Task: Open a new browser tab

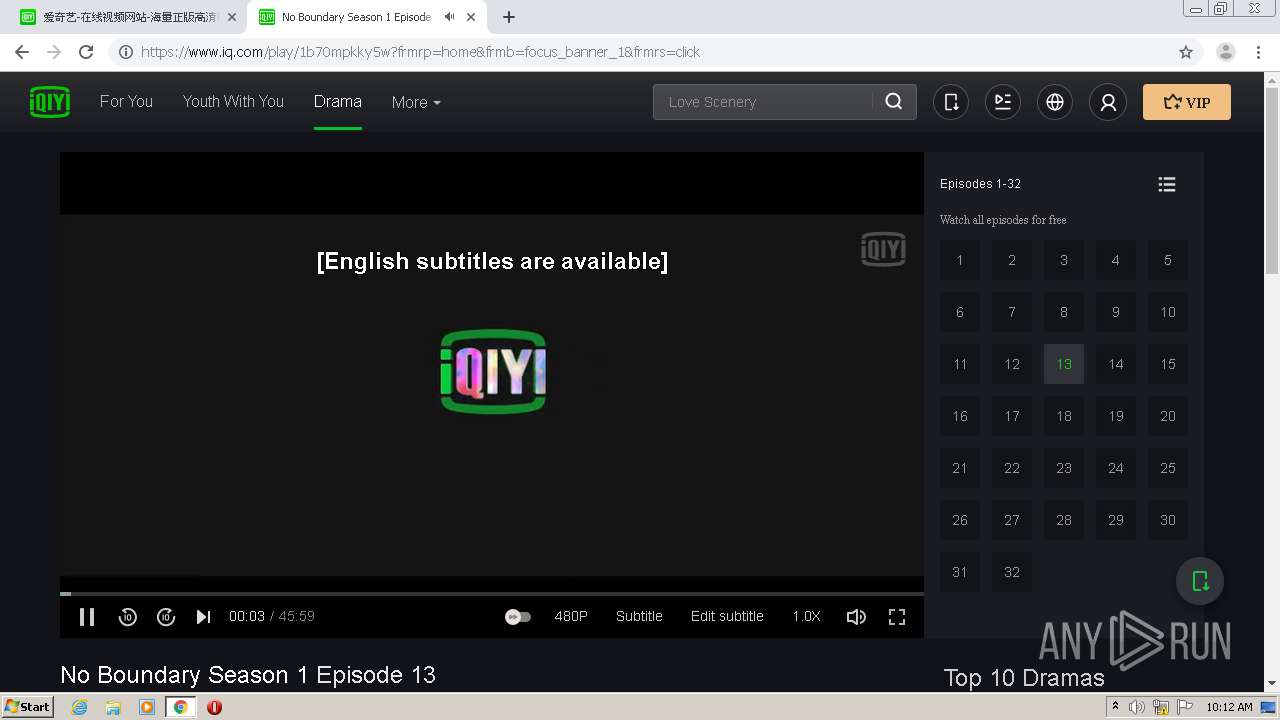Action: click(509, 17)
